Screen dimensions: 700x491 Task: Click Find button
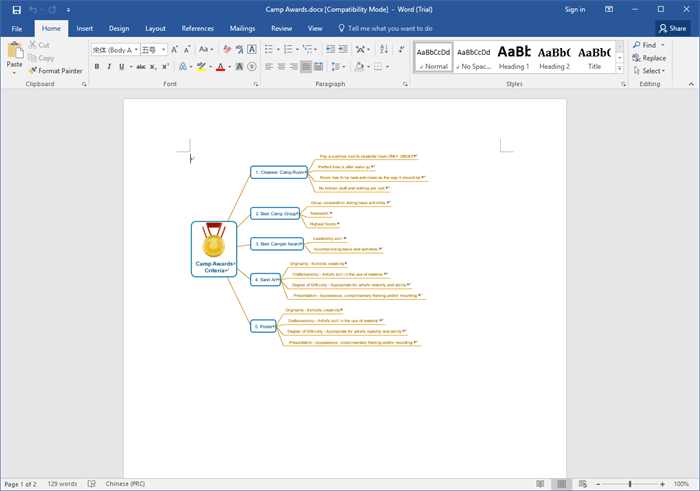click(645, 45)
